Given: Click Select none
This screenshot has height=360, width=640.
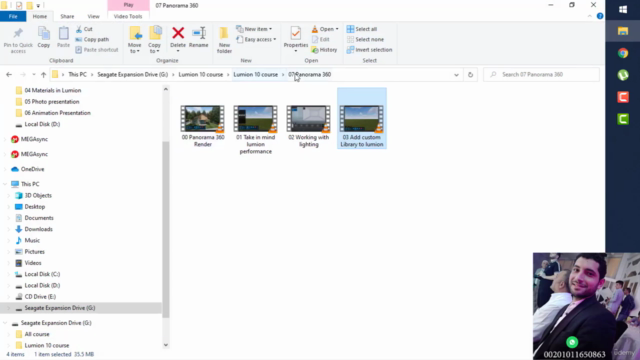Looking at the screenshot, I should [365, 39].
